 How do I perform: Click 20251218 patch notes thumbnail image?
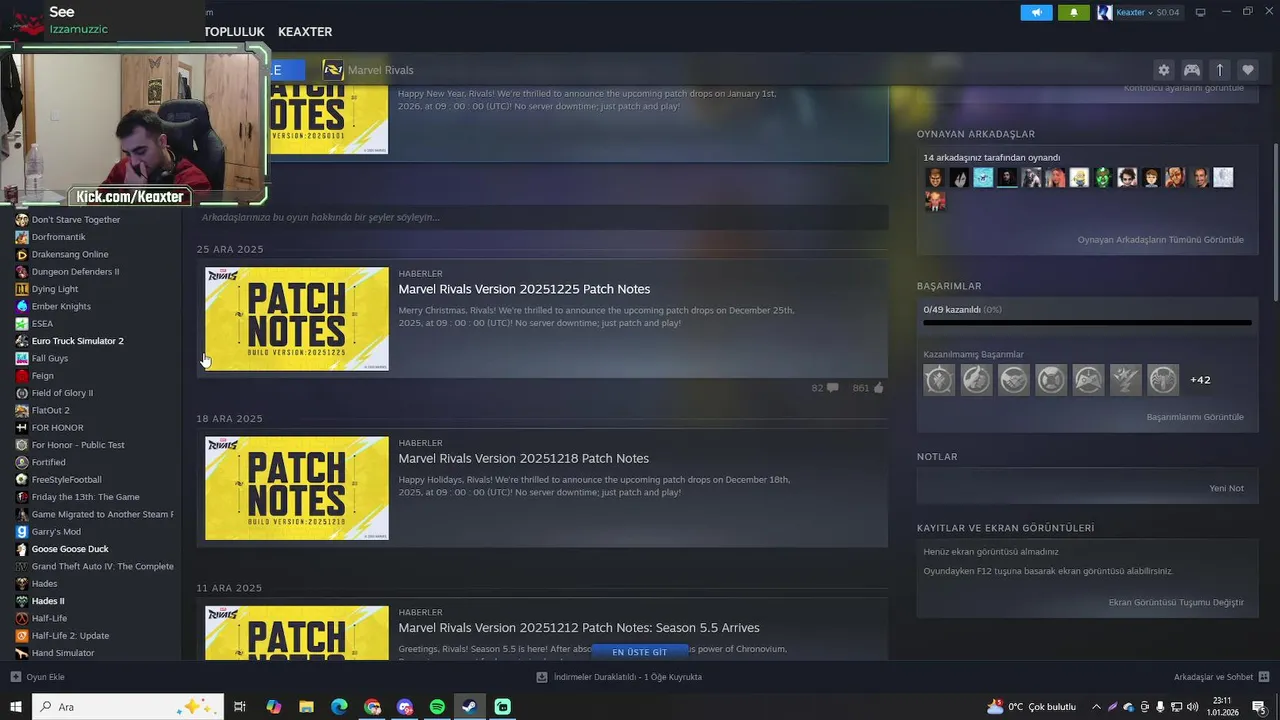tap(297, 488)
